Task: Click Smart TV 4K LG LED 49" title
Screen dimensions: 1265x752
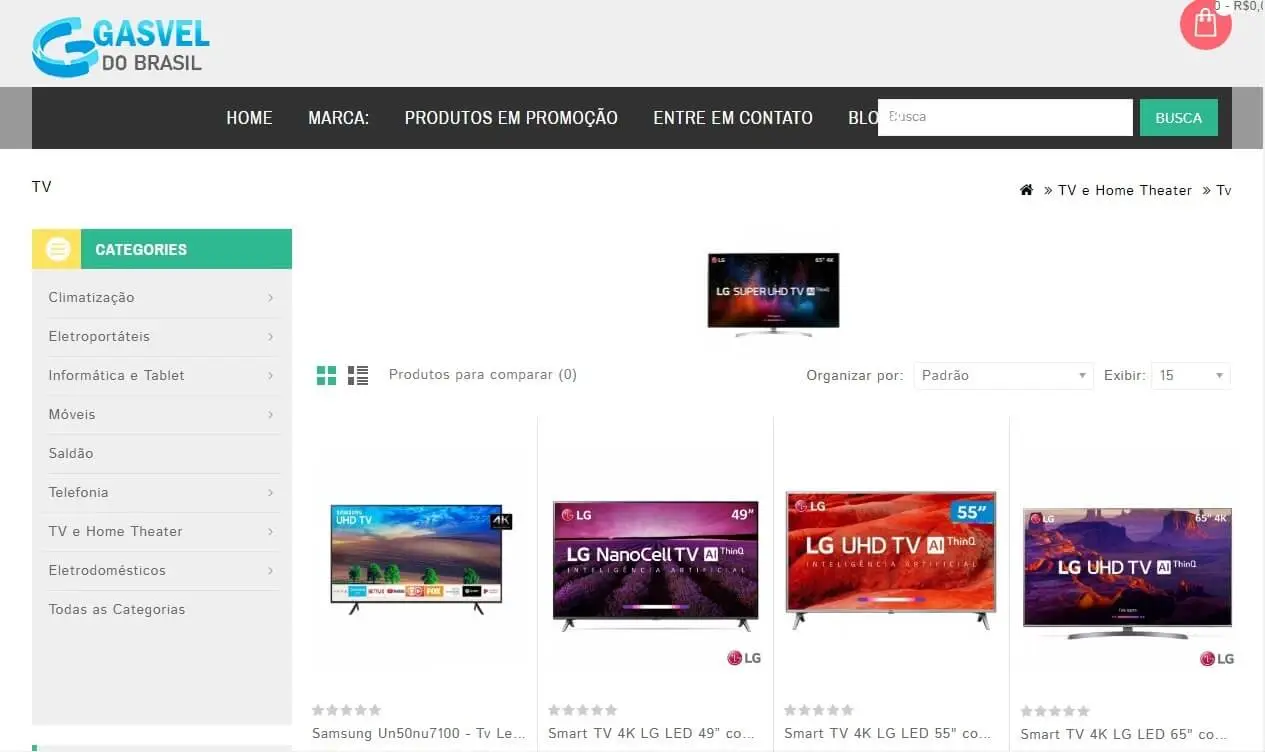Action: (x=652, y=733)
